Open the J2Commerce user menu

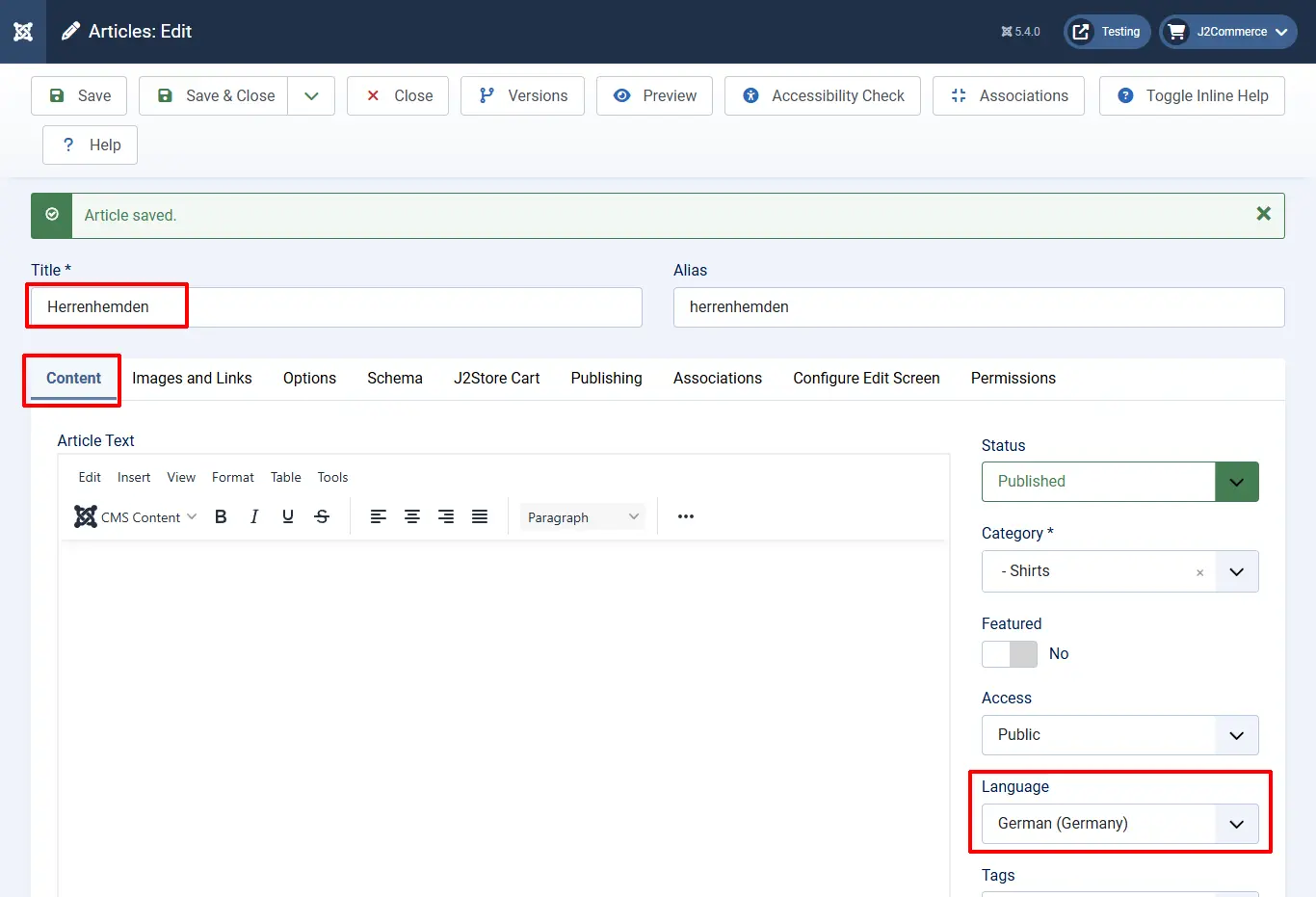(1228, 32)
